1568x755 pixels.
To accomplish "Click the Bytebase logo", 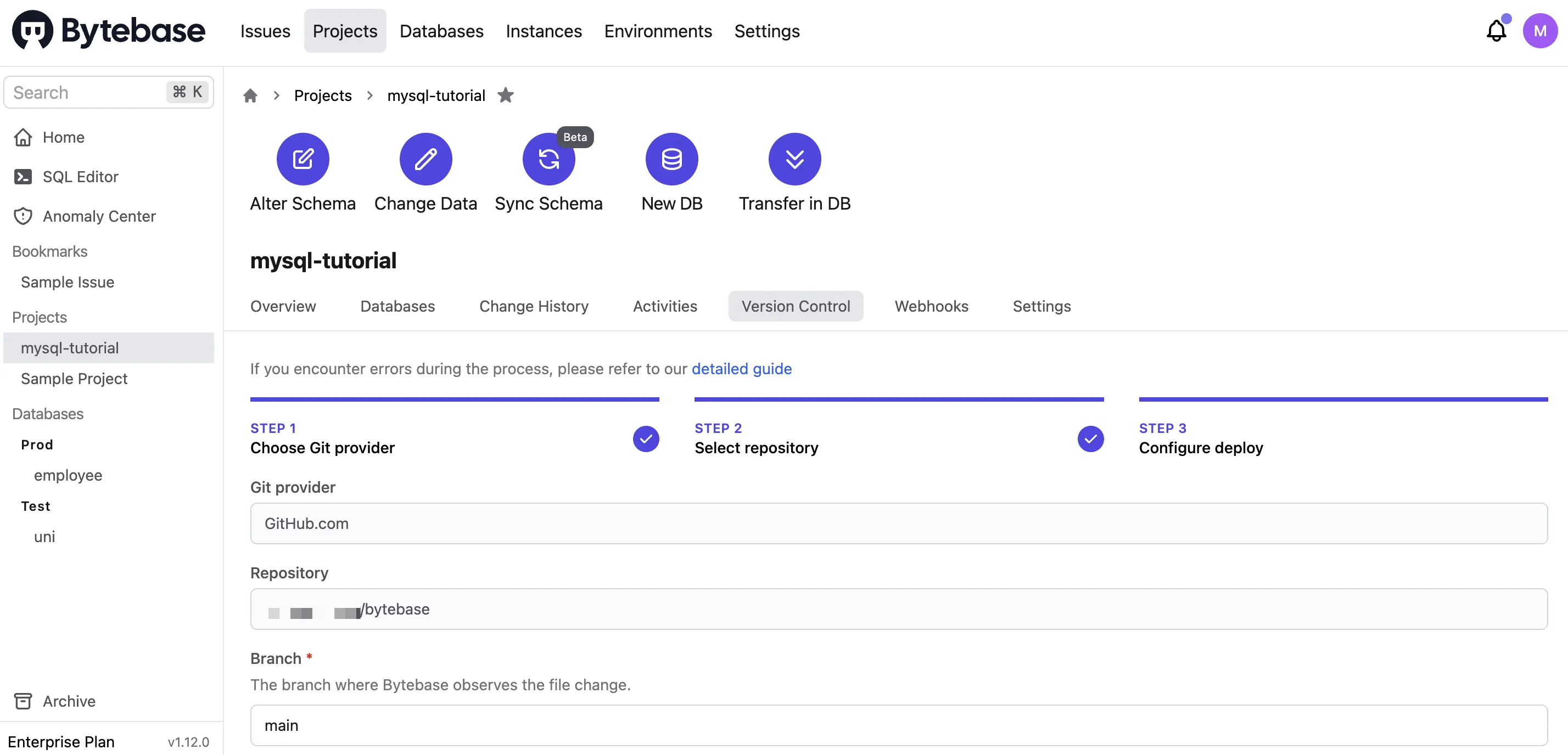I will [108, 31].
